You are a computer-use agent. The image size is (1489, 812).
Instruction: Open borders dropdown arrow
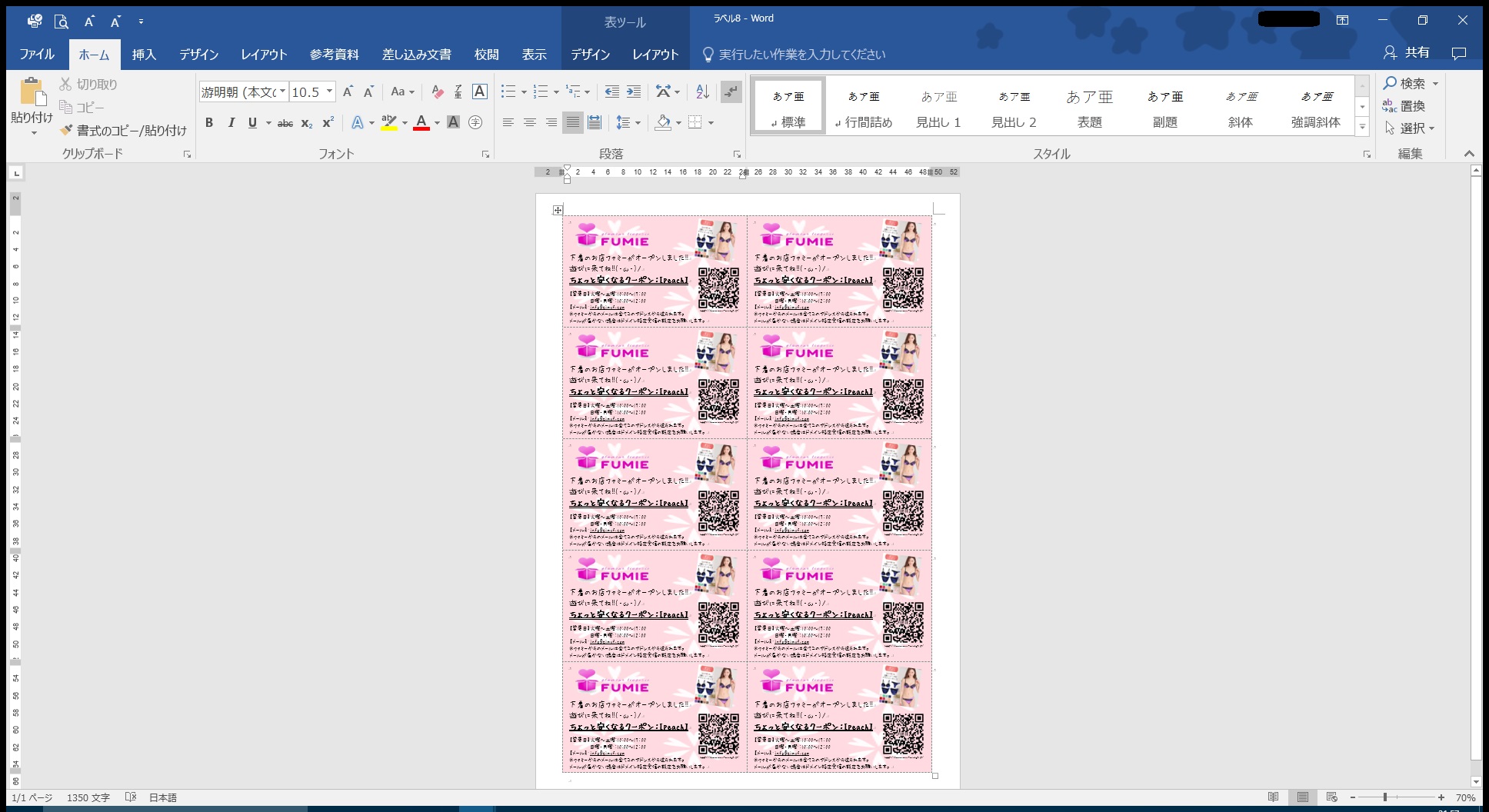[x=711, y=123]
